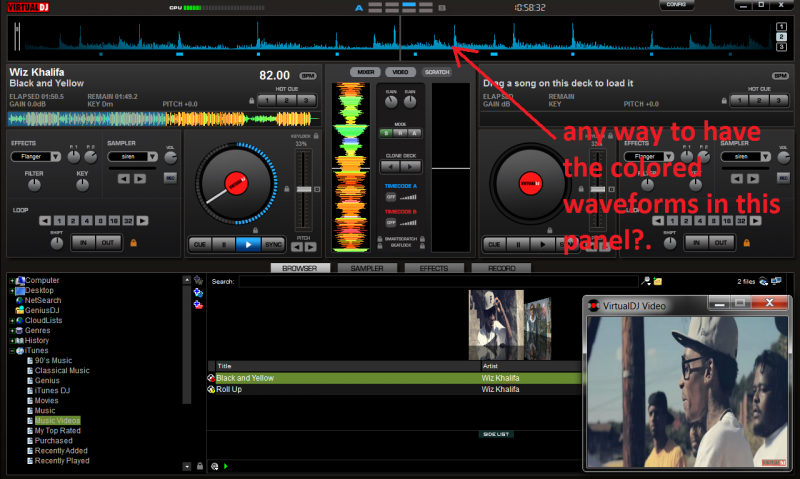
Task: Open the CONFIG settings button
Action: (676, 5)
